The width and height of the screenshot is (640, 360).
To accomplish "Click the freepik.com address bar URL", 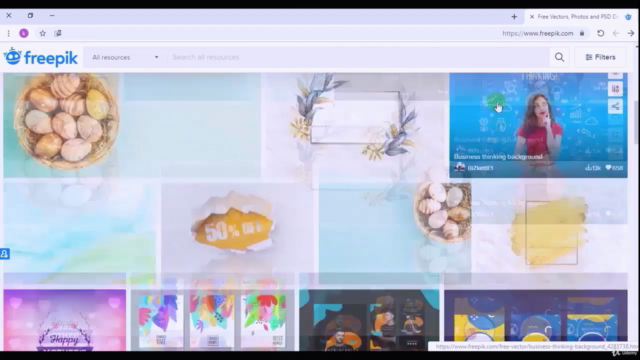I will pos(538,33).
